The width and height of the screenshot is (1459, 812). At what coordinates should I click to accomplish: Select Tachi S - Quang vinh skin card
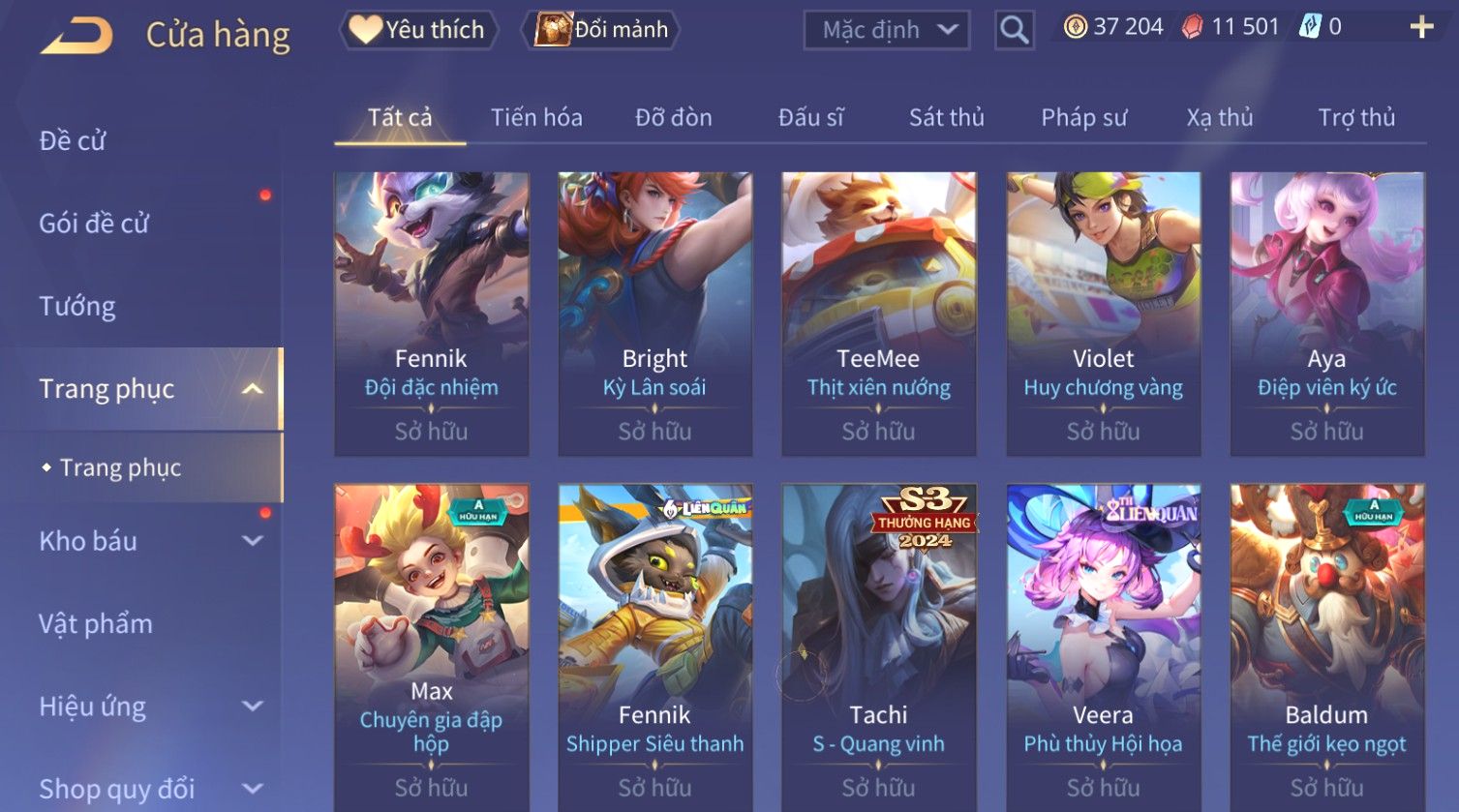tap(879, 647)
